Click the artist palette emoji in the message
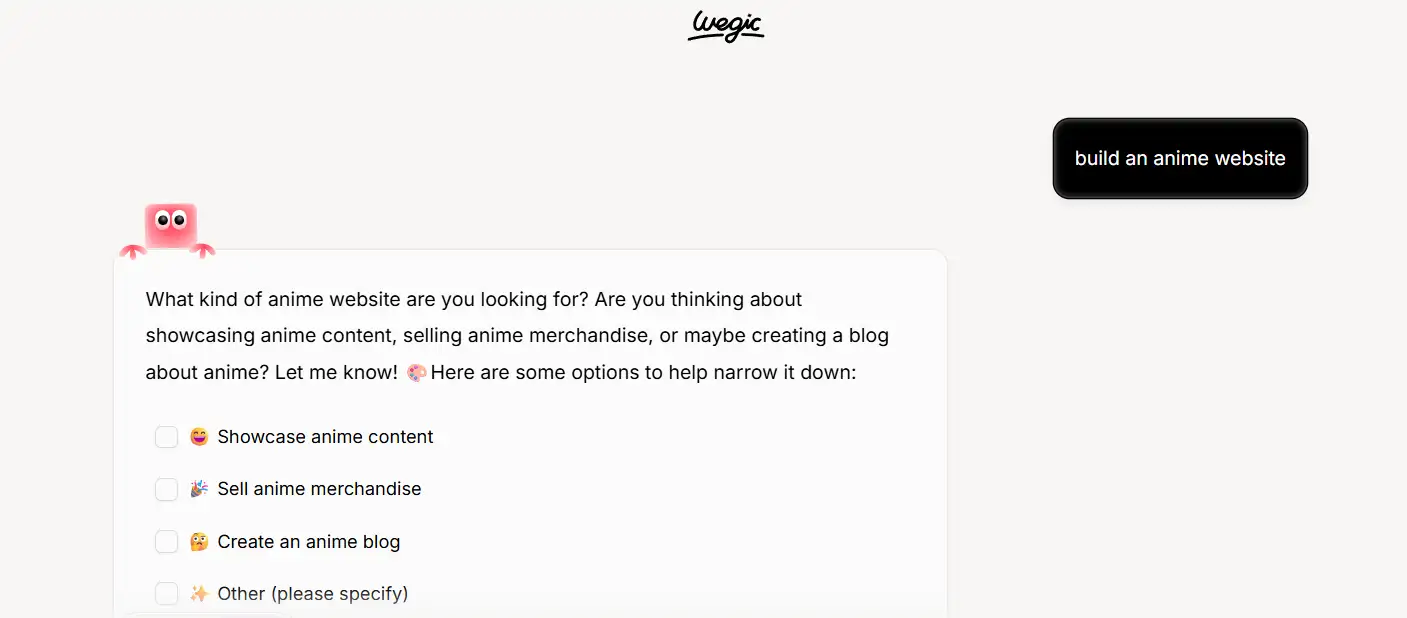 click(416, 373)
